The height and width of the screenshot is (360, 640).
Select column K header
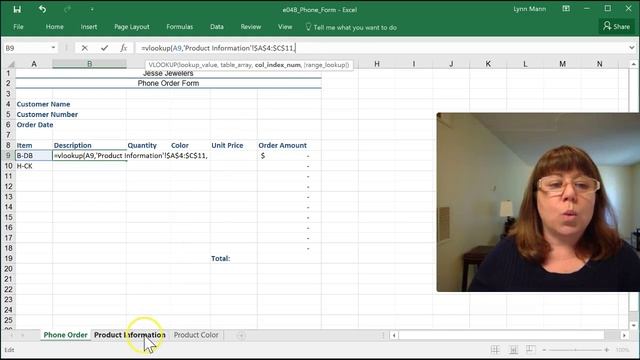488,64
